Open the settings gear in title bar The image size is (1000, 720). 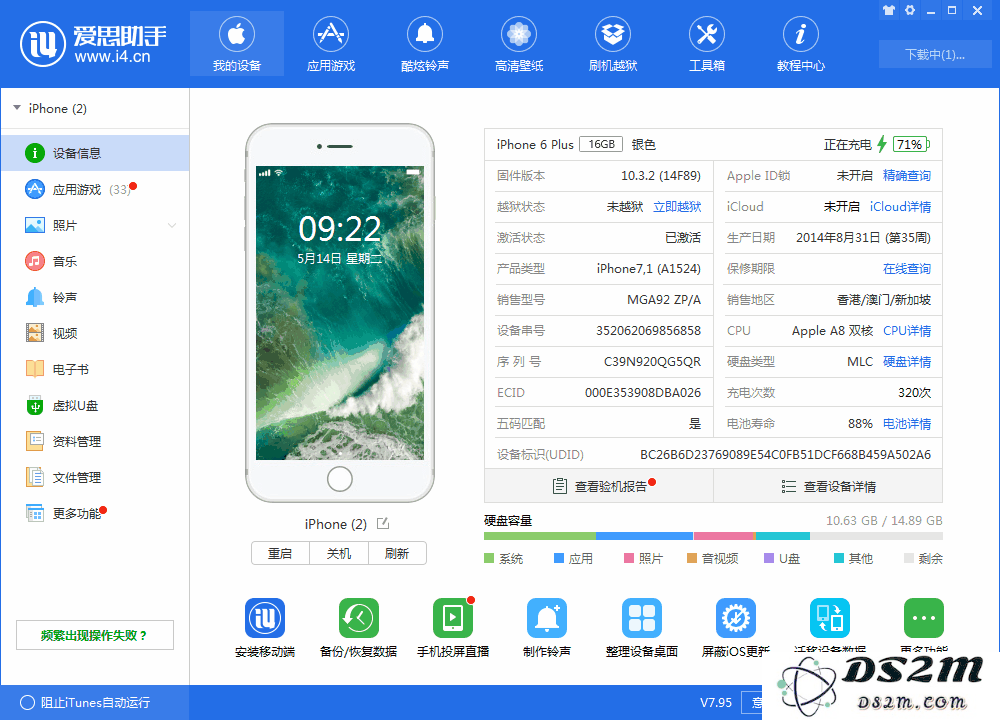910,10
